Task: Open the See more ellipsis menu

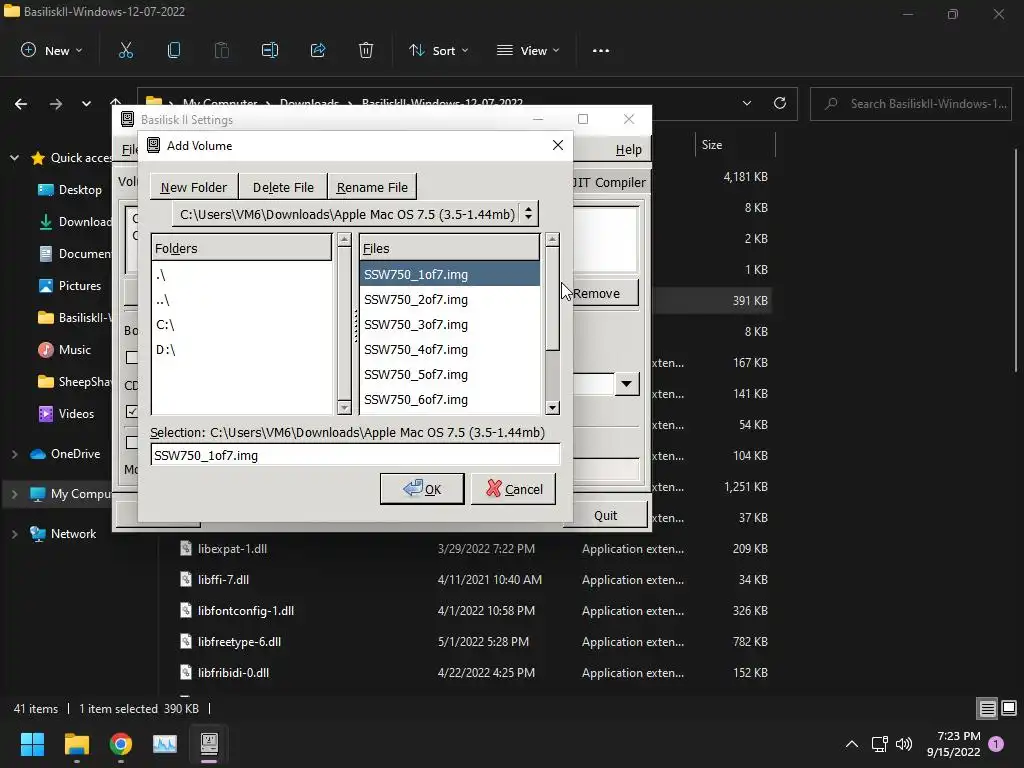Action: (601, 50)
